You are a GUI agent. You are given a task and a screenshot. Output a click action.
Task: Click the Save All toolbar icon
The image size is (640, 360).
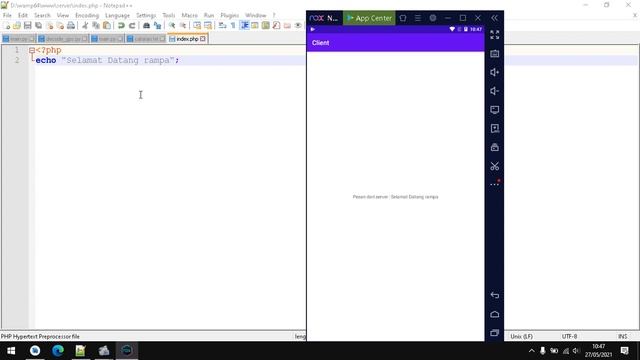pyautogui.click(x=38, y=26)
